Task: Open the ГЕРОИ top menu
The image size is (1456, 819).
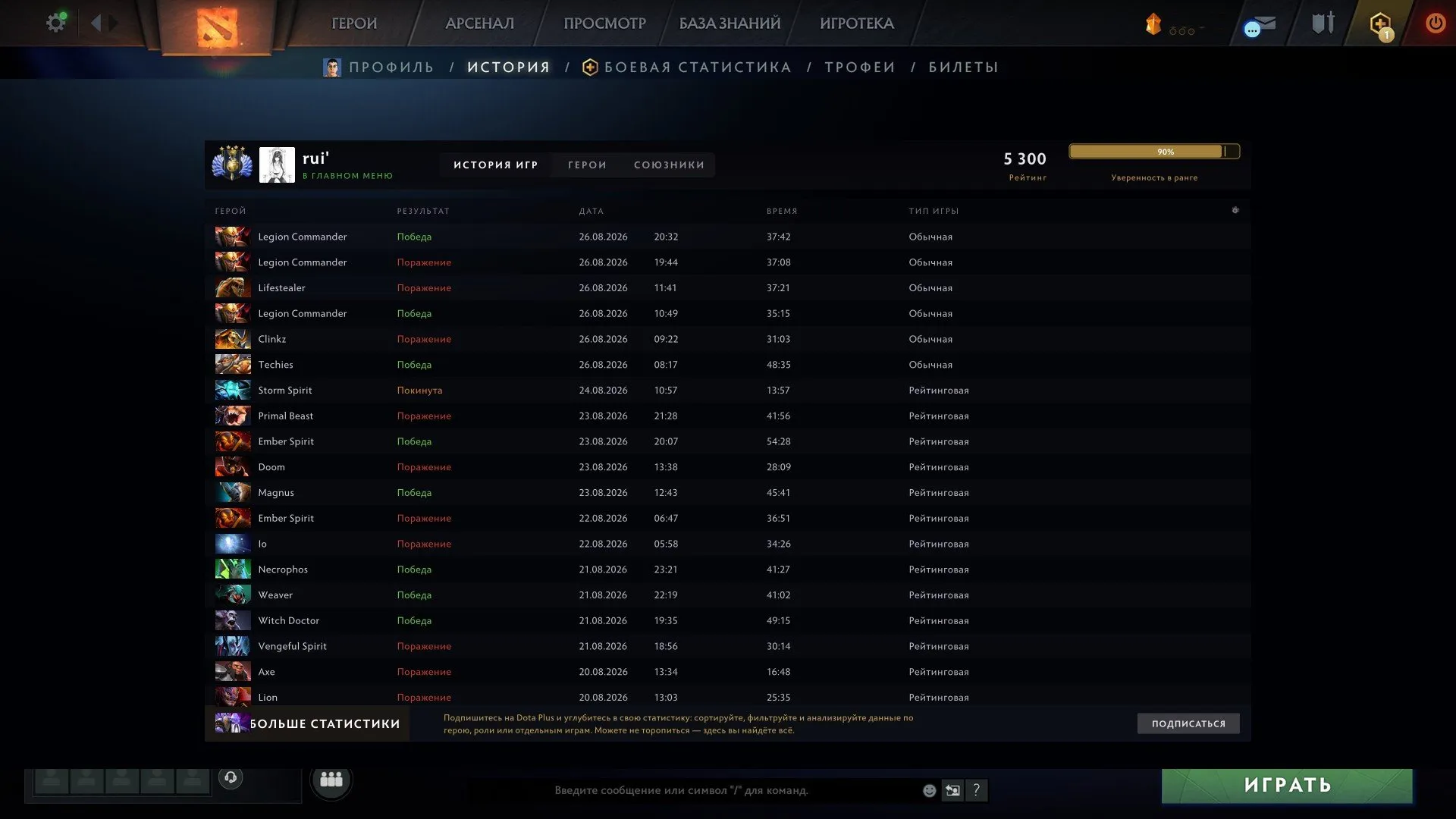Action: pyautogui.click(x=354, y=24)
